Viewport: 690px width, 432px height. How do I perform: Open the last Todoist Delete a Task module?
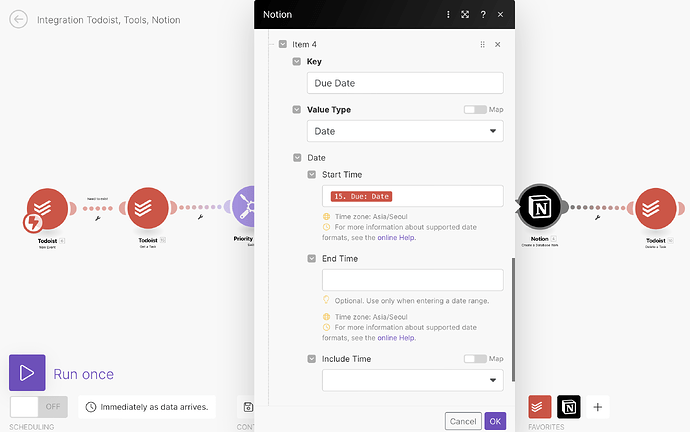coord(656,209)
